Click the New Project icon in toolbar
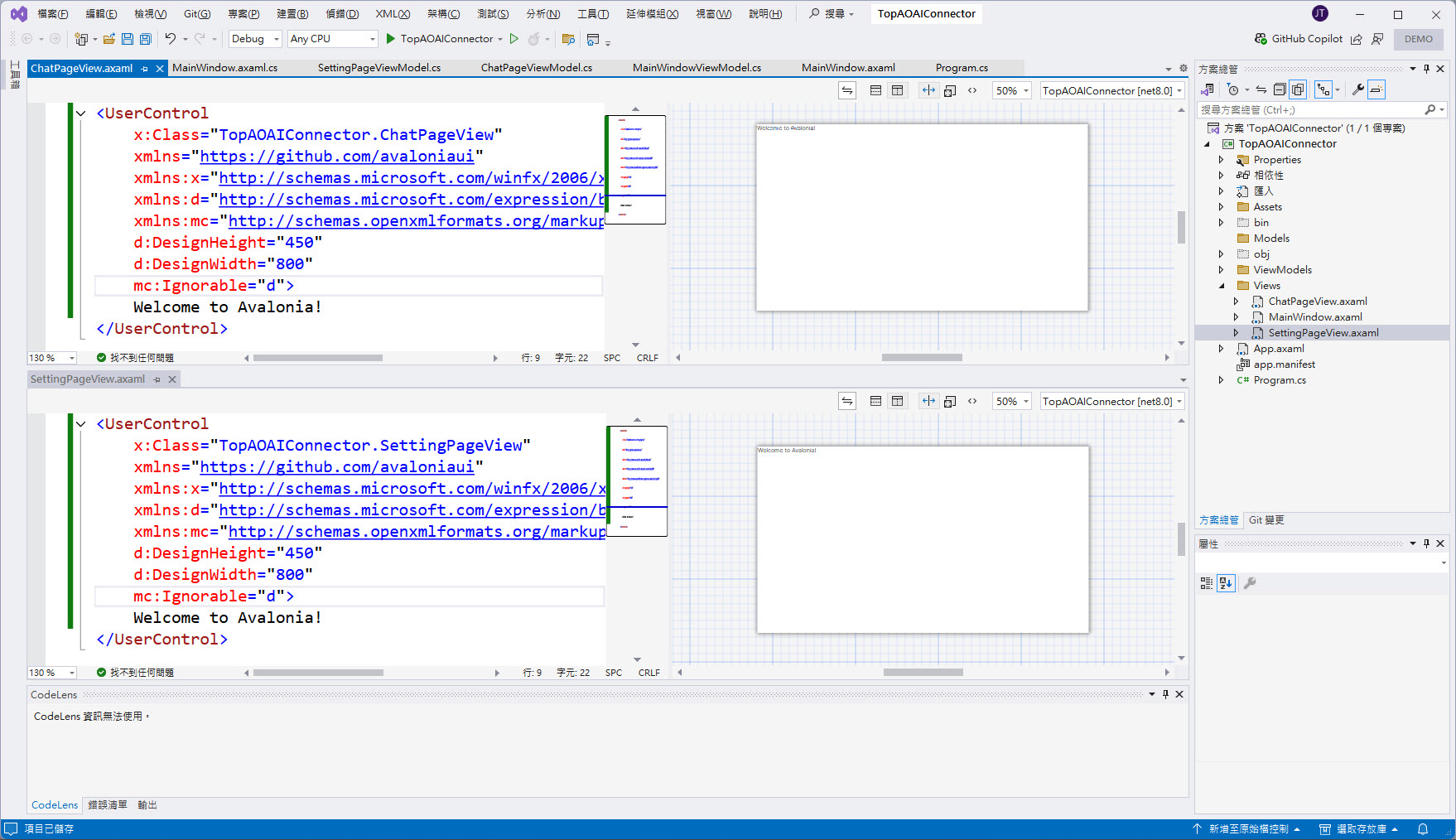1456x840 pixels. (x=81, y=39)
